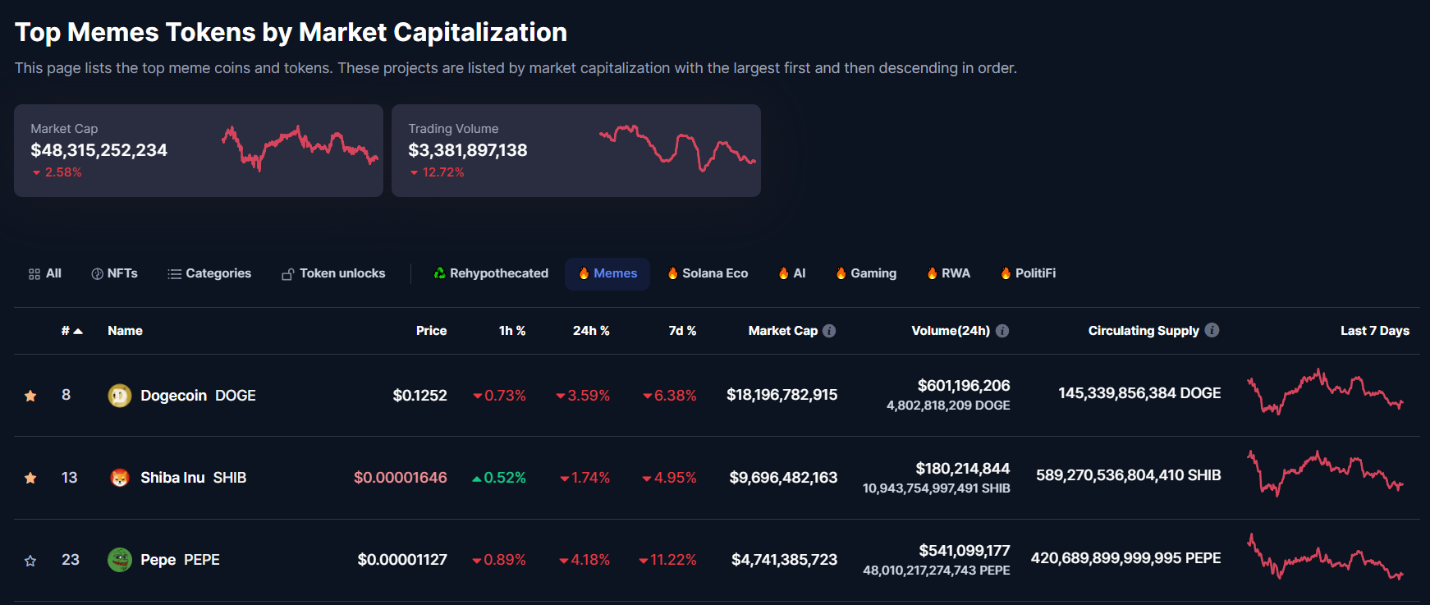
Task: Select the NFTs tab
Action: coord(114,273)
